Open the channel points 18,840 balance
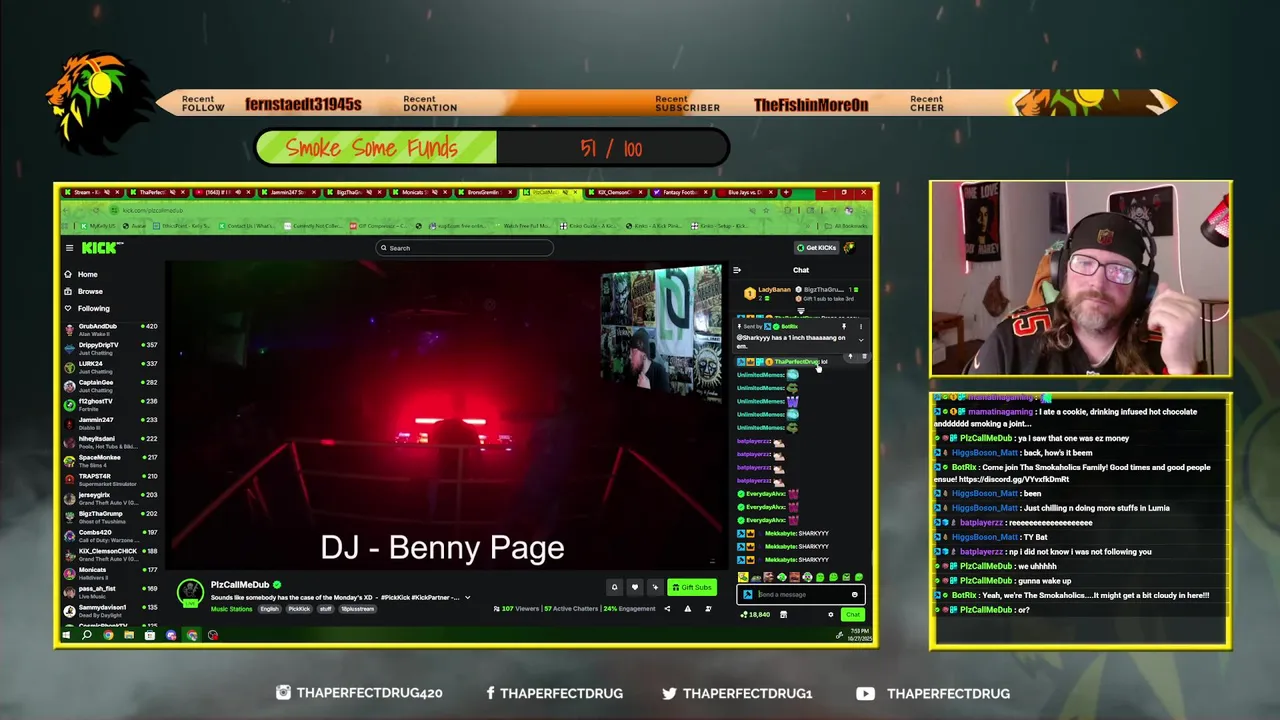This screenshot has height=720, width=1280. (755, 614)
